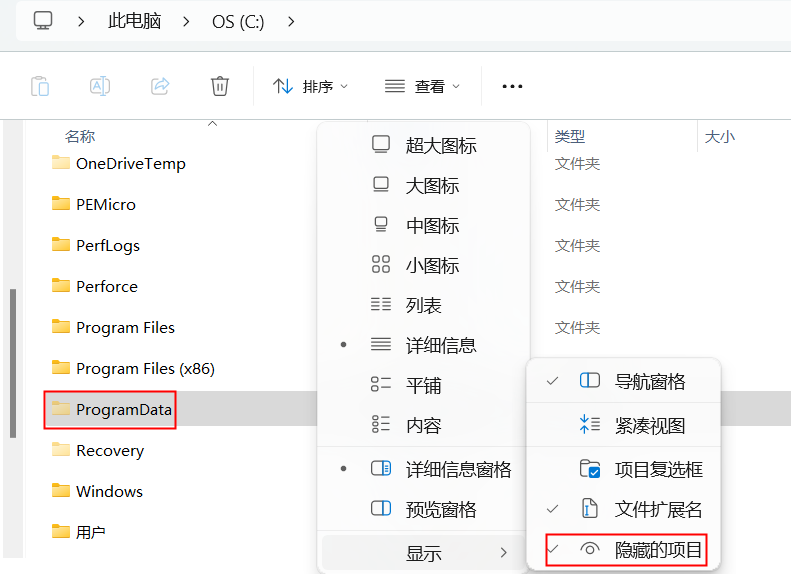Viewport: 791px width, 574px height.
Task: Open the 排序 sort dropdown
Action: [311, 86]
